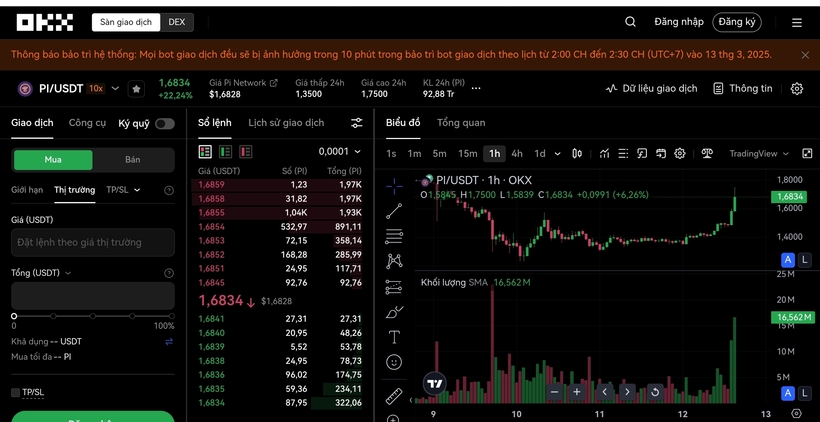
Task: Click the transfer funds arrows icon
Action: [x=169, y=341]
